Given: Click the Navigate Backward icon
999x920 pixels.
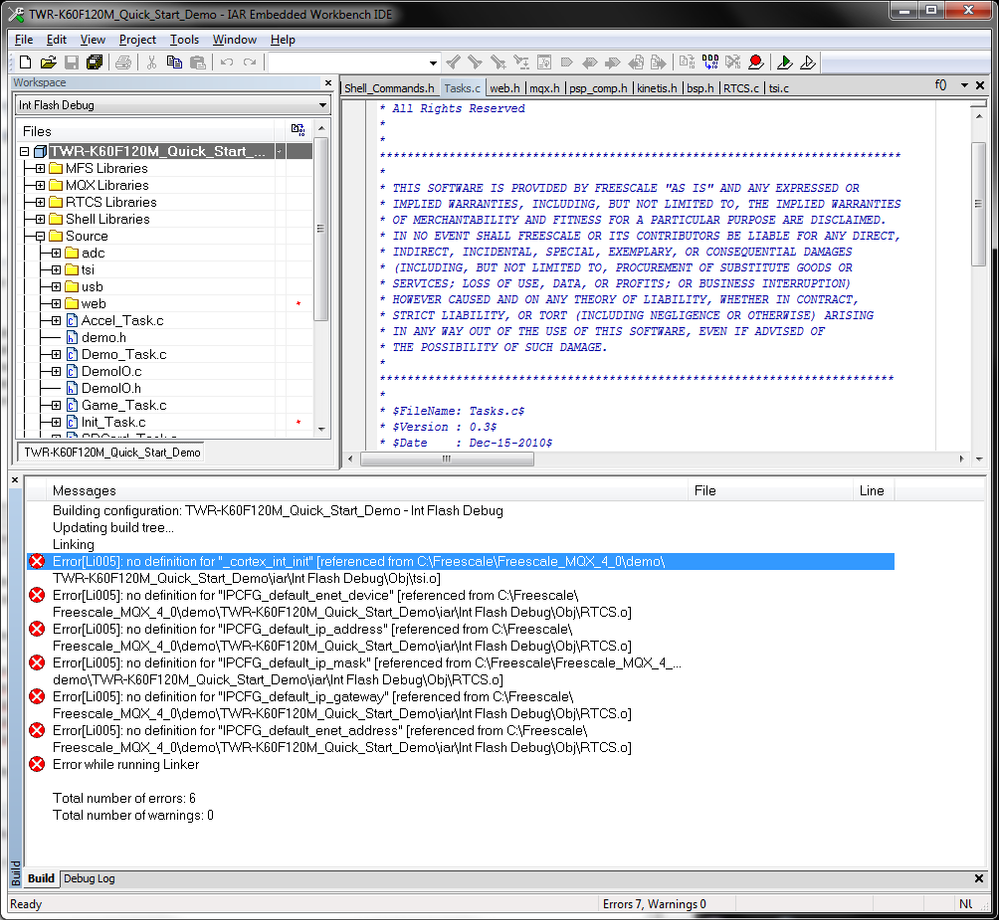Looking at the screenshot, I should (x=636, y=62).
